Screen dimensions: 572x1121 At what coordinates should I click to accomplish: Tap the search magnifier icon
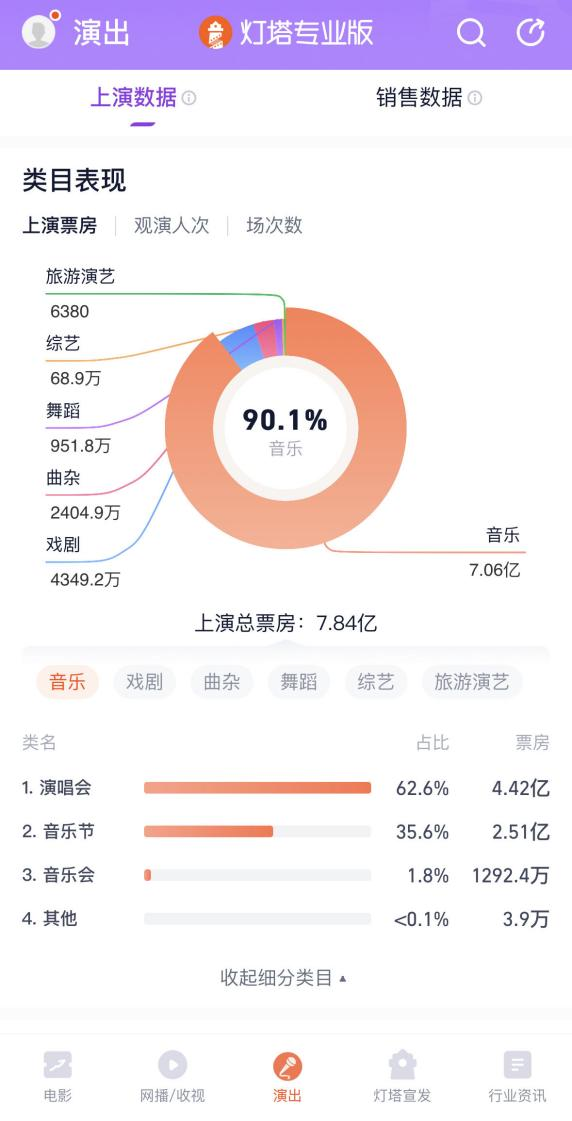471,32
